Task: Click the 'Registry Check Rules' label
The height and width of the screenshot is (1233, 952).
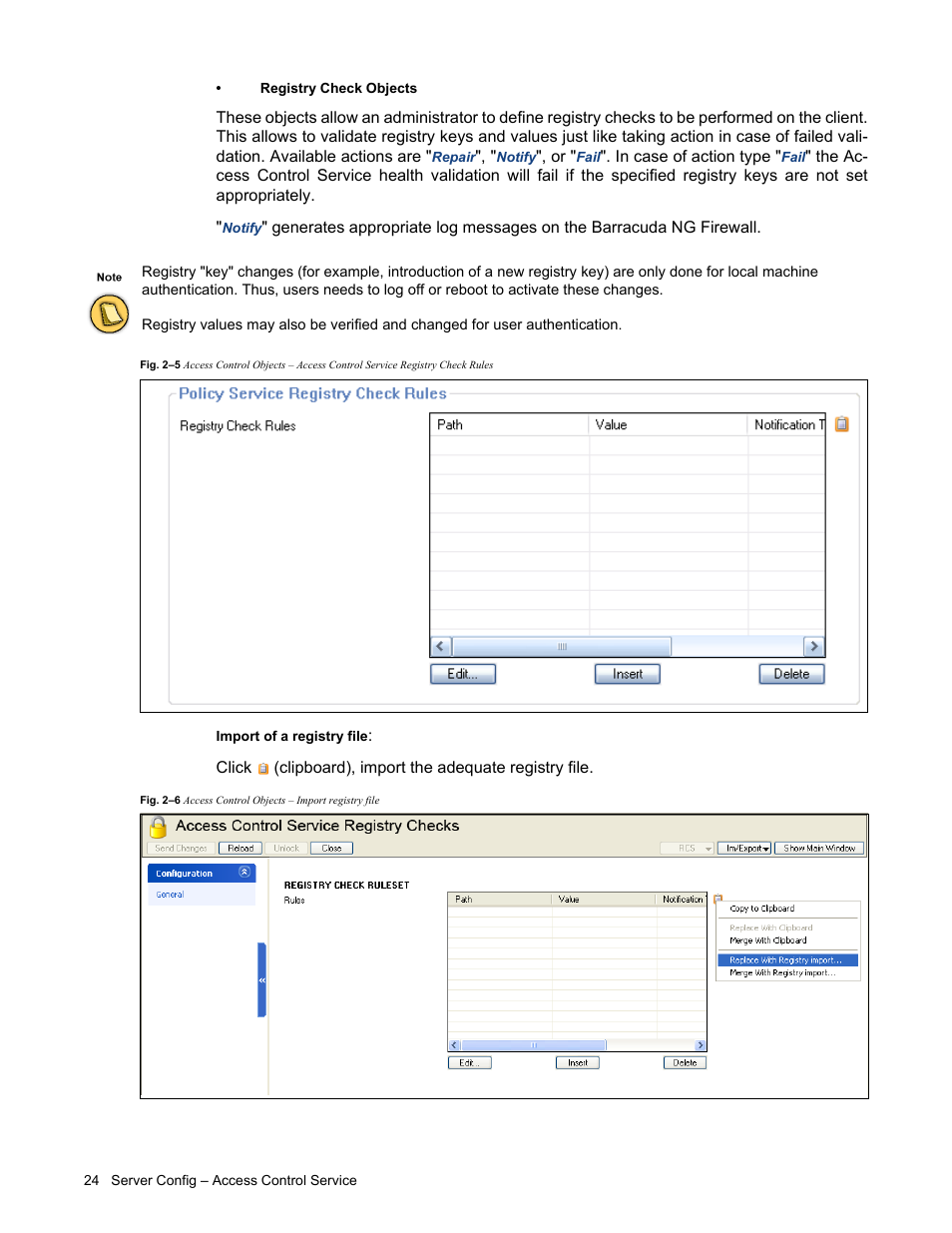Action: point(238,426)
